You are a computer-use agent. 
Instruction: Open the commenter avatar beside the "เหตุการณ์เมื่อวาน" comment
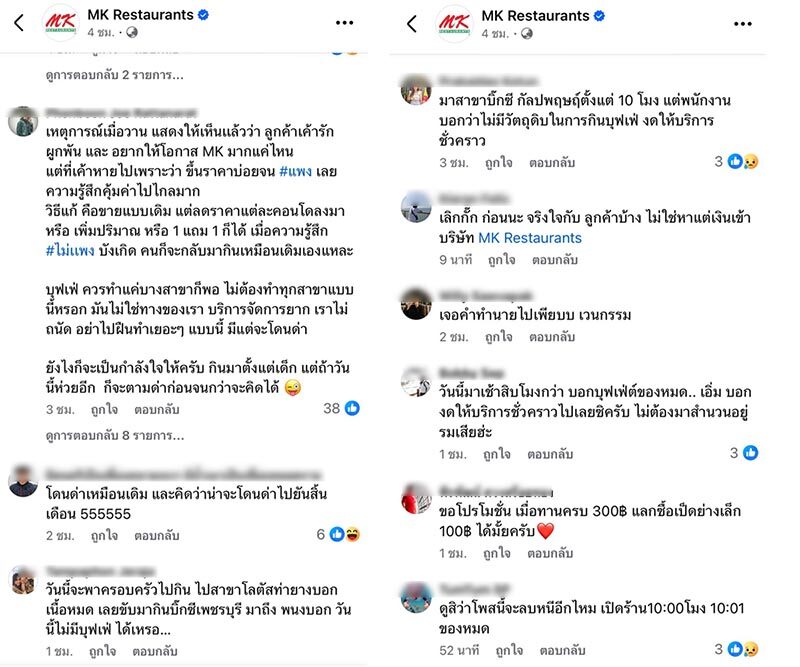click(x=23, y=121)
